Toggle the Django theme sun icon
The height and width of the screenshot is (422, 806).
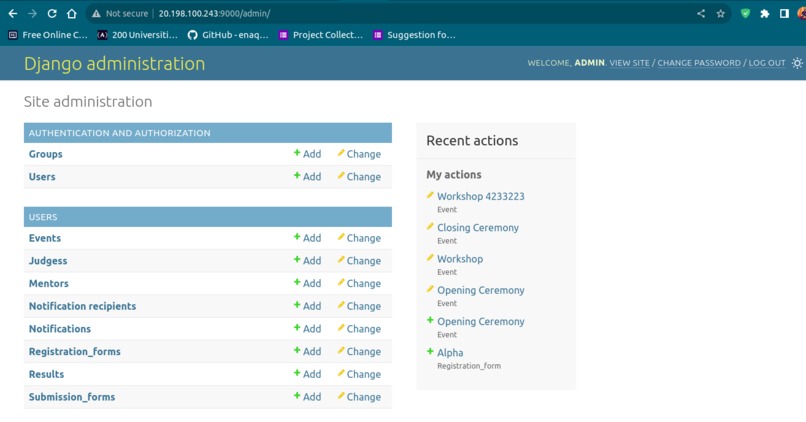coord(797,63)
